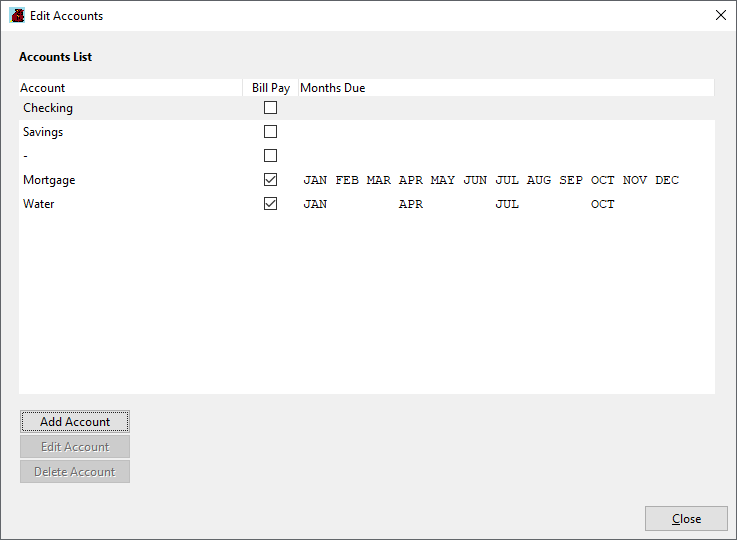This screenshot has height=540, width=737.
Task: Click JUL in the Water row
Action: 507,204
